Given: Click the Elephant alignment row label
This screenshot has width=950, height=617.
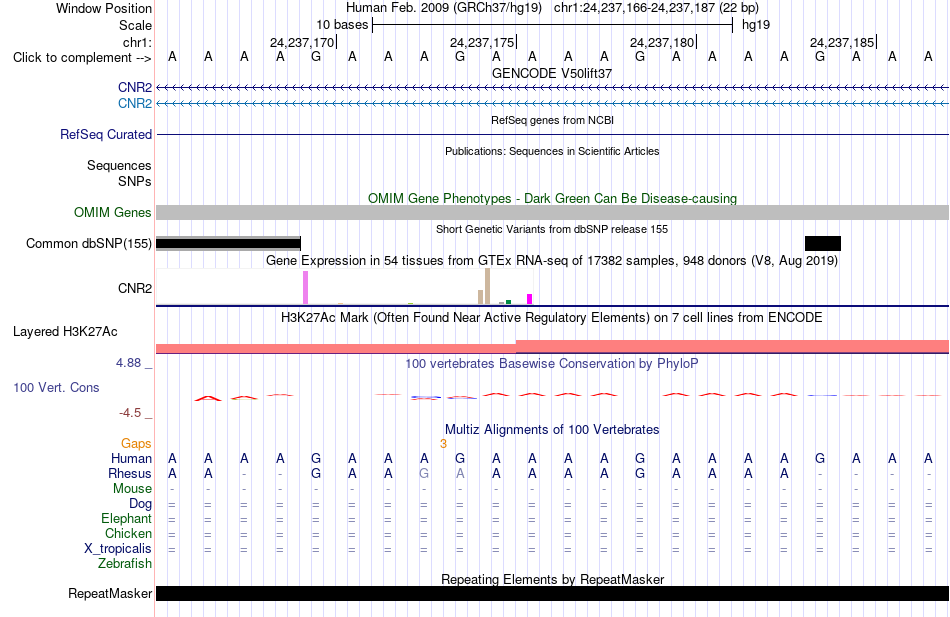Looking at the screenshot, I should tap(127, 518).
